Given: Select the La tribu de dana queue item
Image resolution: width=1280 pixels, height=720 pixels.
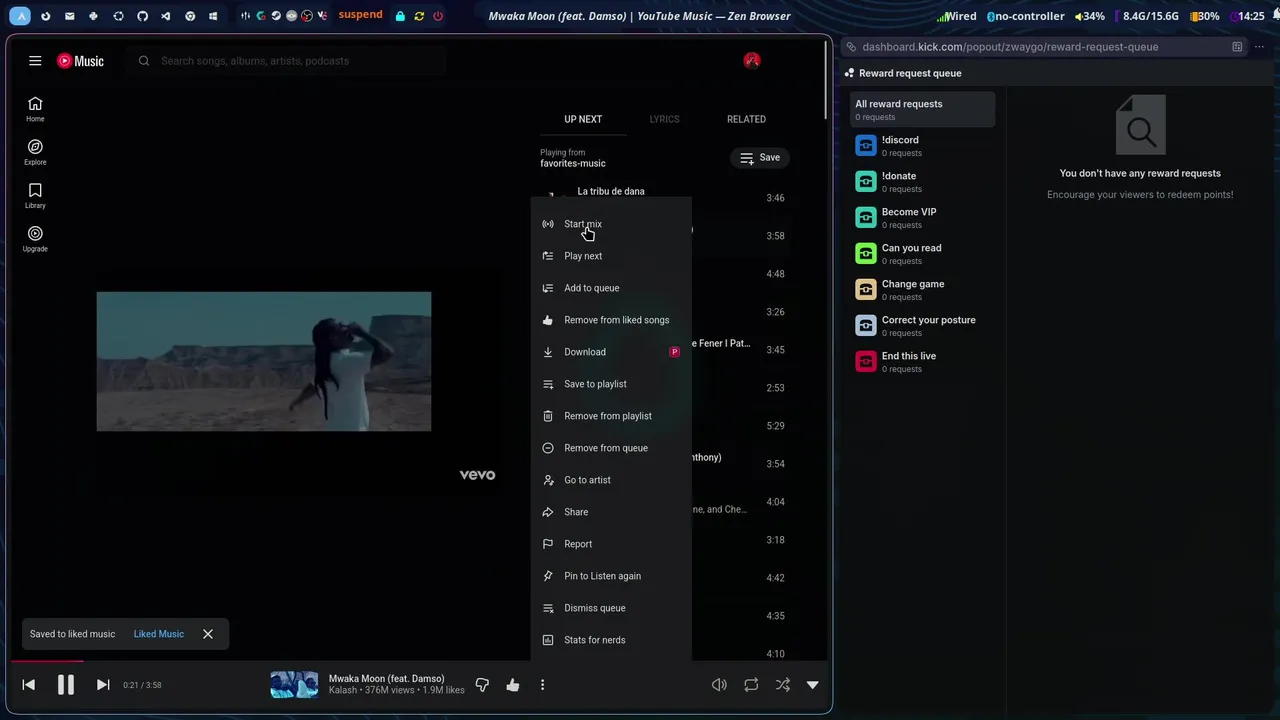Looking at the screenshot, I should click(x=611, y=191).
